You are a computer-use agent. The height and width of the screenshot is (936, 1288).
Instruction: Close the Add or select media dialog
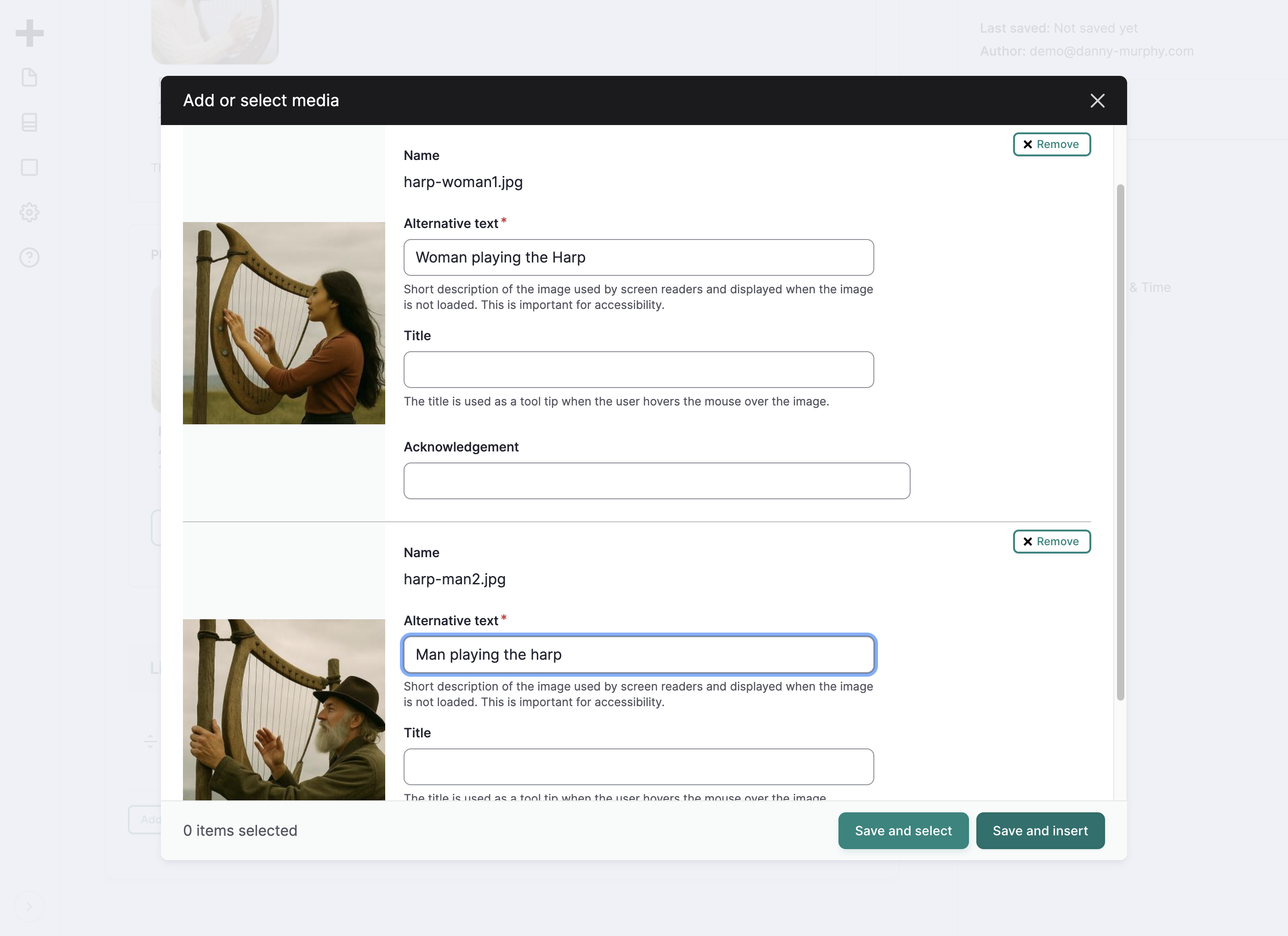(1097, 101)
